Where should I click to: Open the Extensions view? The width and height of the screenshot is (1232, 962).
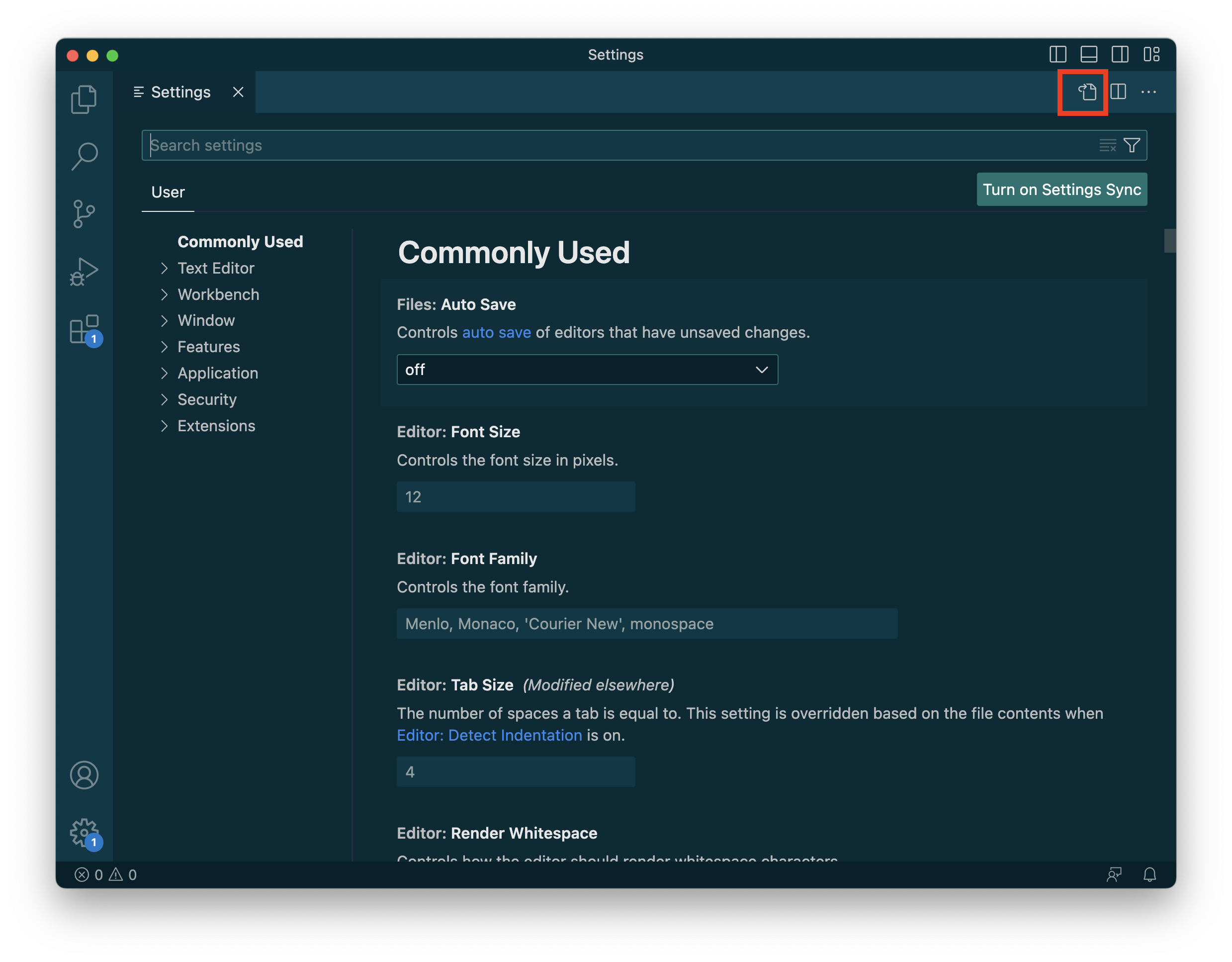(x=84, y=329)
